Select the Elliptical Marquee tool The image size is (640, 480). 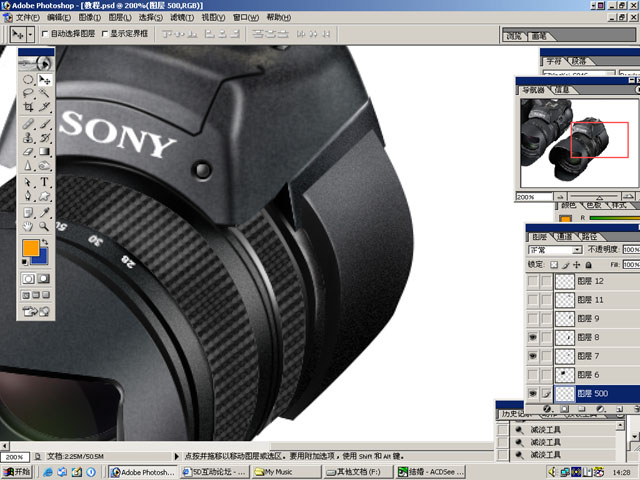click(28, 80)
